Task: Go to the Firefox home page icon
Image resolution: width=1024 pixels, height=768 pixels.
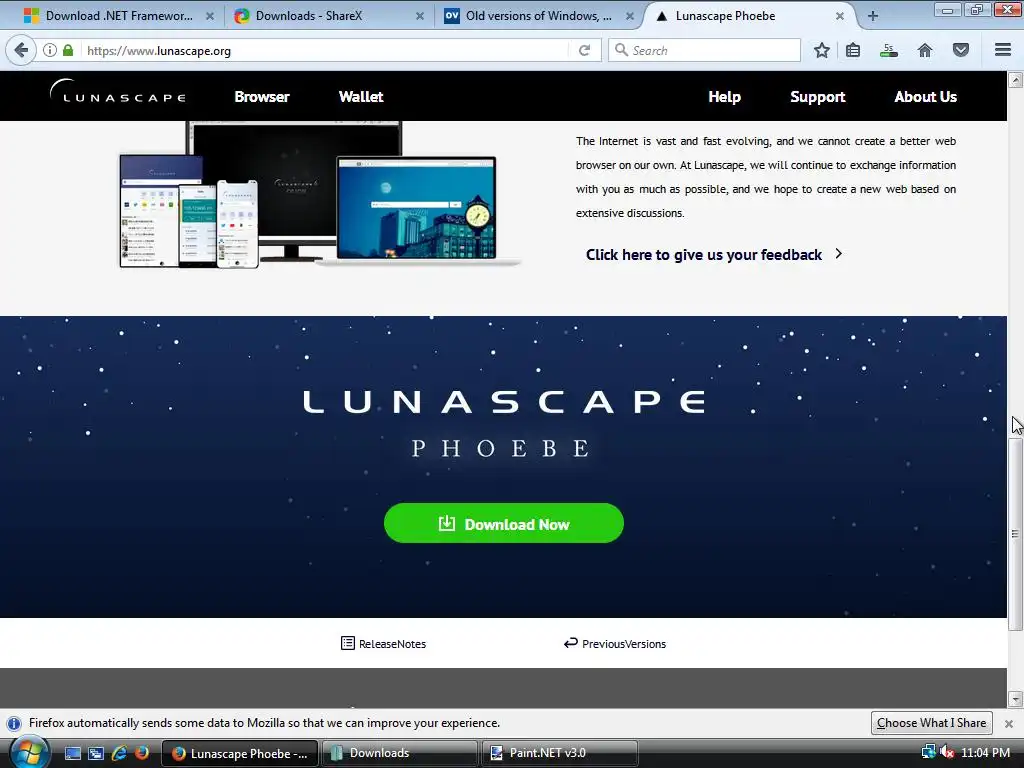Action: 925,50
